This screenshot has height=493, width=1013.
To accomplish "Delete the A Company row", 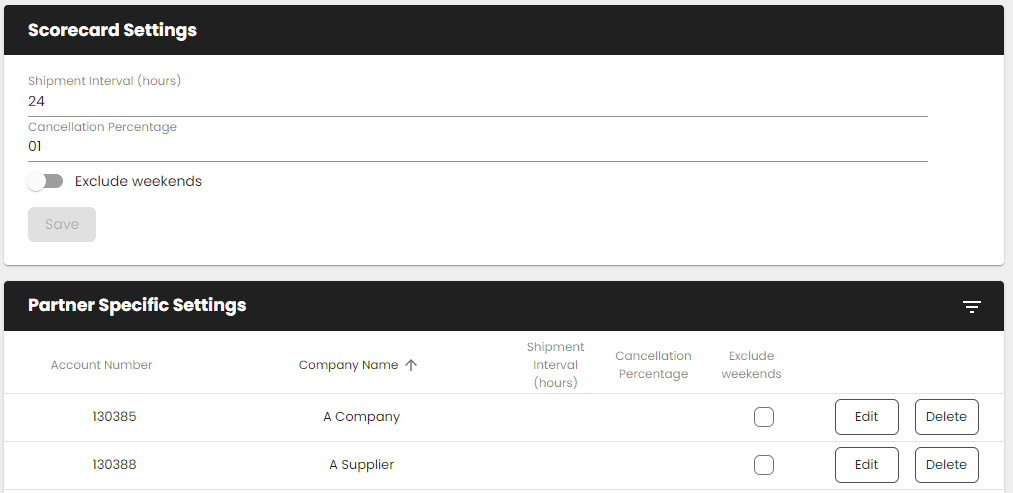I will point(946,417).
